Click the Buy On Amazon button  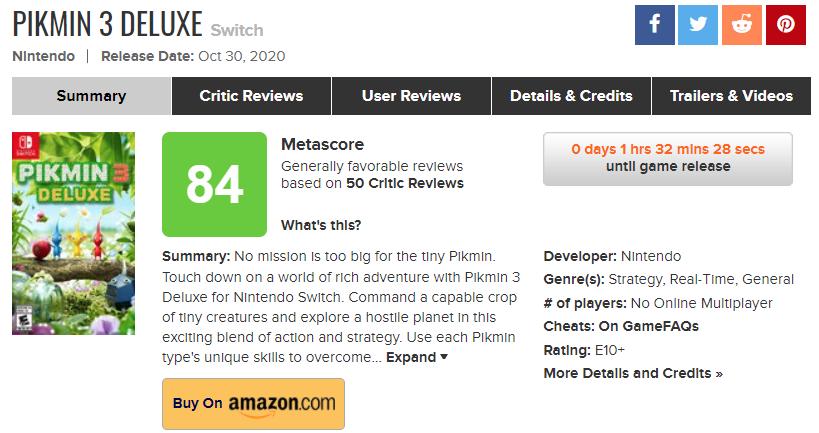tap(253, 403)
